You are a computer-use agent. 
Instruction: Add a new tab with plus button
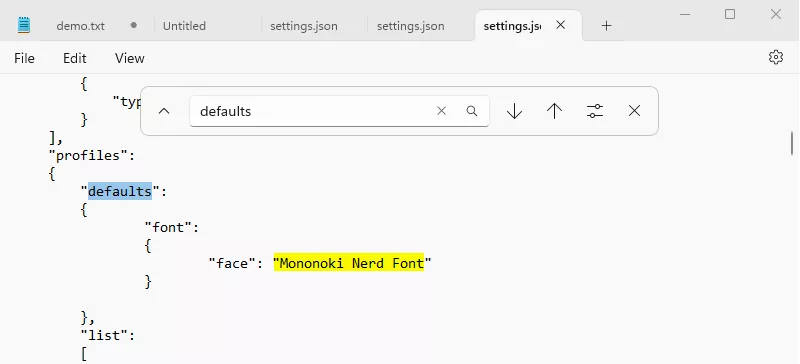point(606,26)
